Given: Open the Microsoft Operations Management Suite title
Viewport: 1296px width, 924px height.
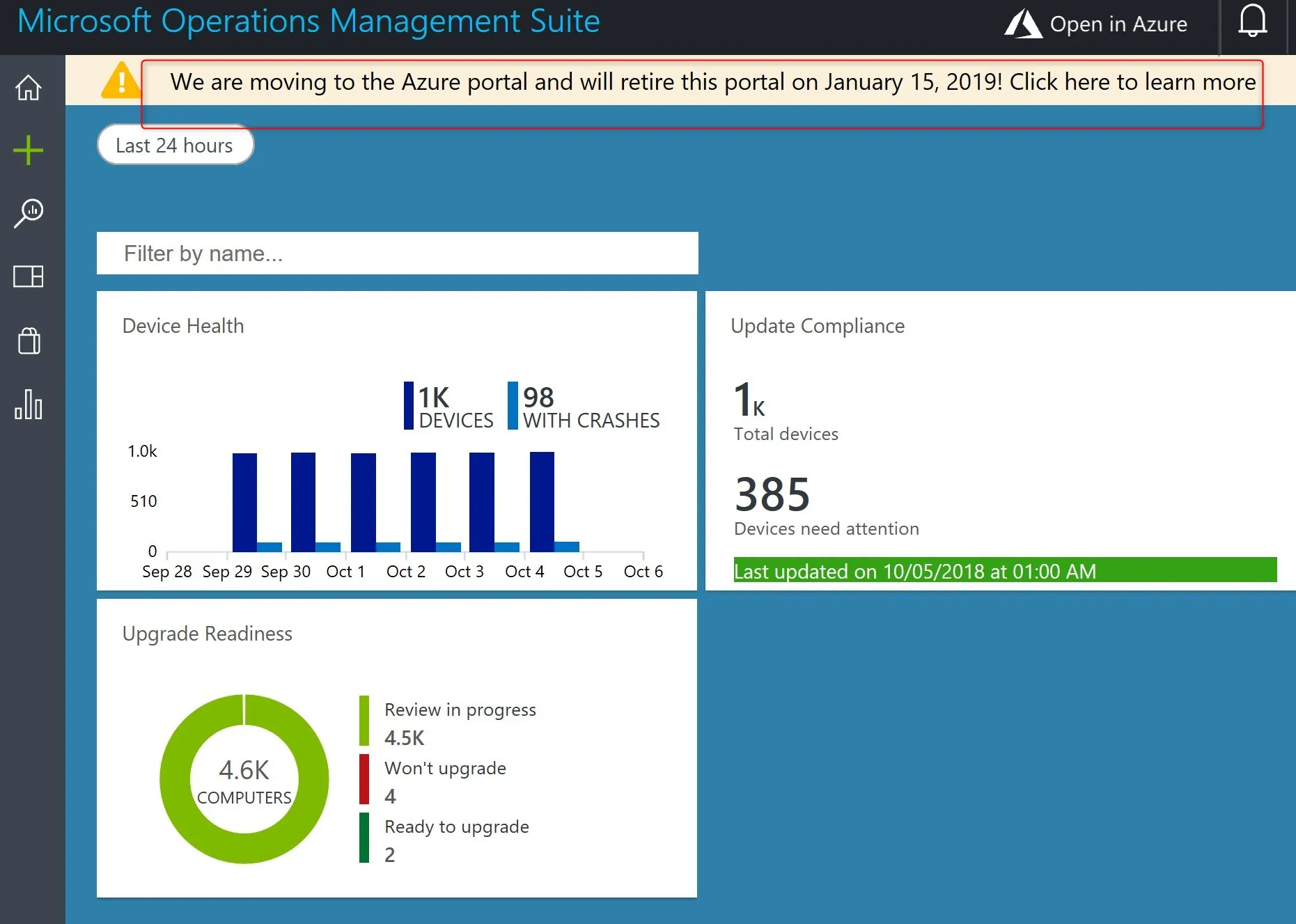Looking at the screenshot, I should pyautogui.click(x=309, y=21).
